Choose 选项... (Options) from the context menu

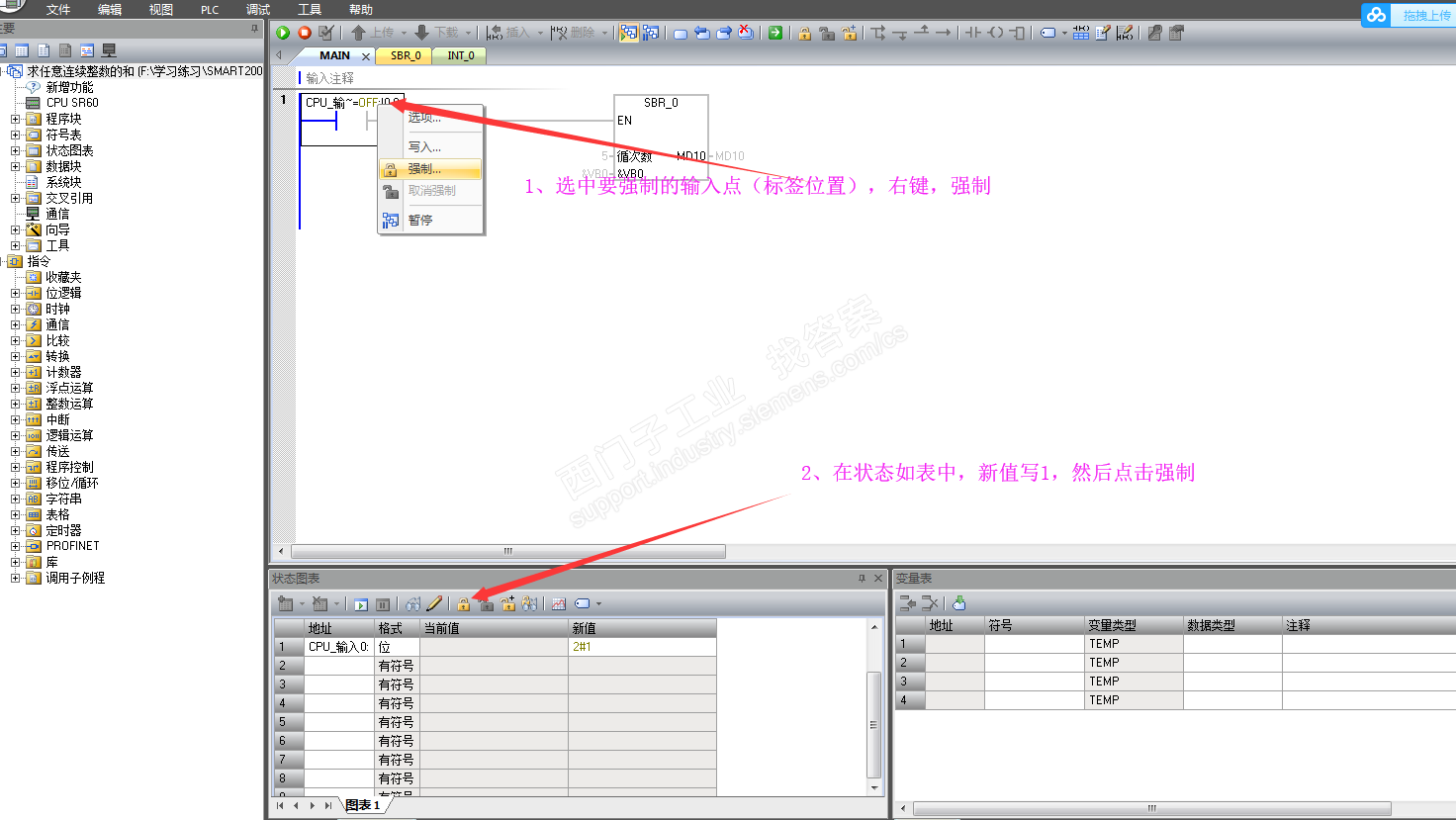(430, 117)
